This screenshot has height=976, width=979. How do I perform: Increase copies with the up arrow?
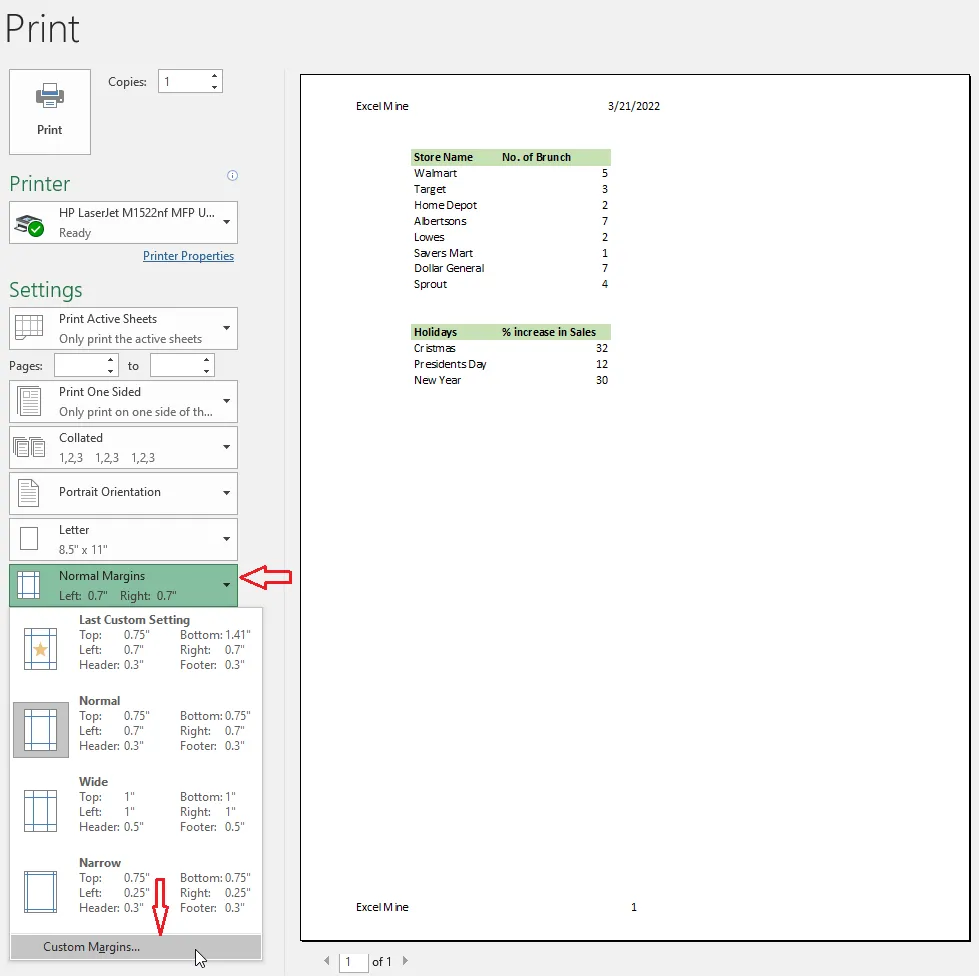pos(215,76)
